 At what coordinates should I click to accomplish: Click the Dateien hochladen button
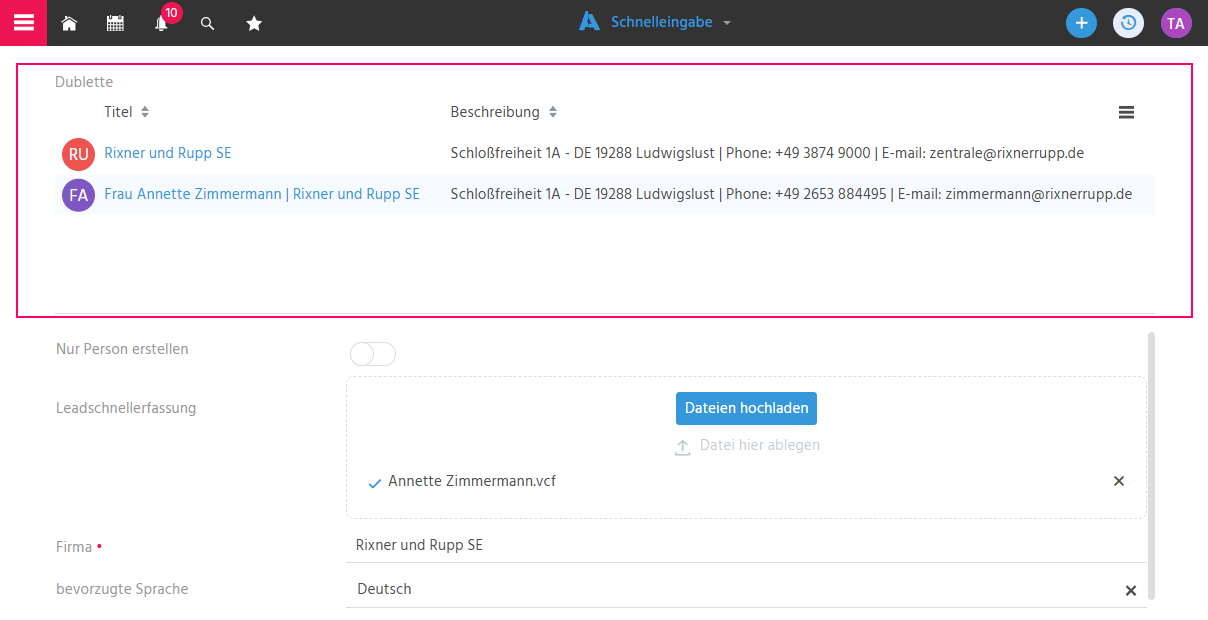point(747,408)
